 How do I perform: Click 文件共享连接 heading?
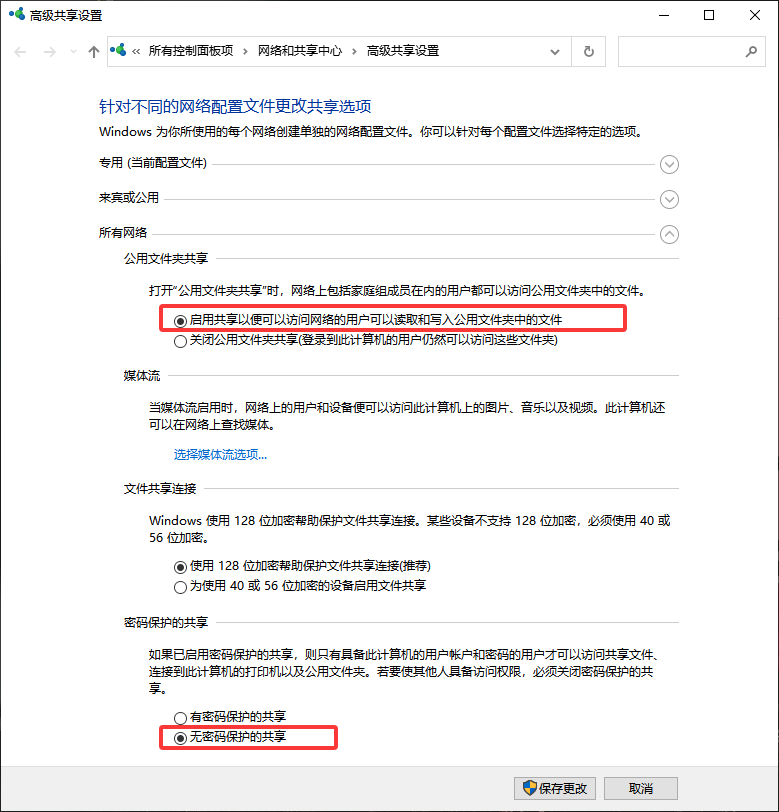coord(160,488)
